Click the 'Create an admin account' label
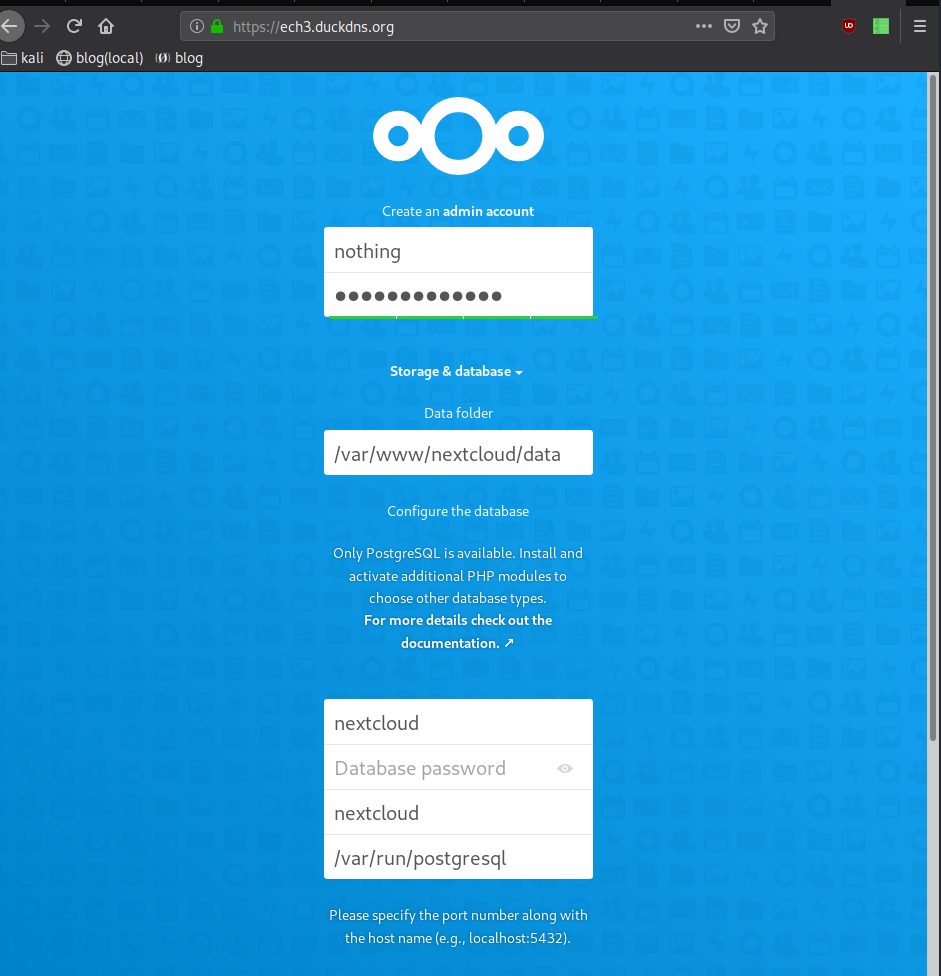This screenshot has height=976, width=941. tap(458, 212)
